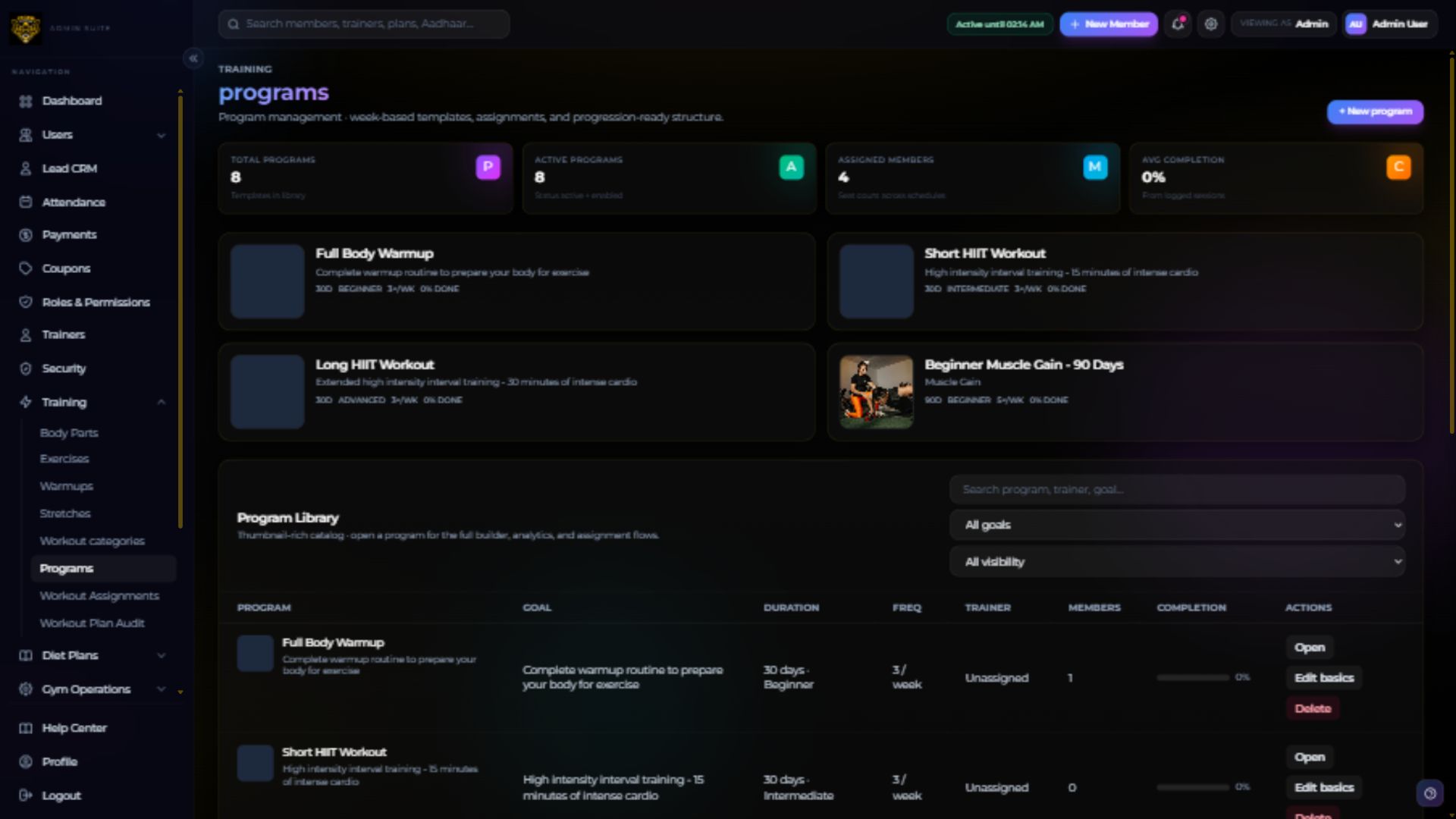The height and width of the screenshot is (819, 1456).
Task: Click the Logout icon in sidebar
Action: (x=26, y=795)
